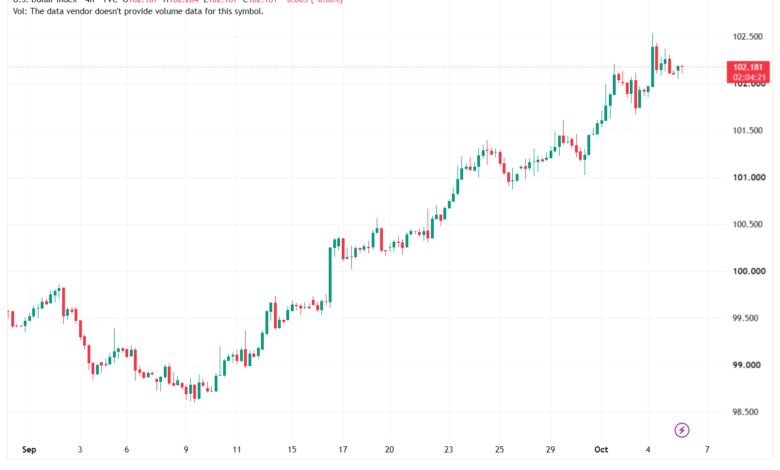
Task: Click date 3 on the time axis
Action: pyautogui.click(x=80, y=450)
